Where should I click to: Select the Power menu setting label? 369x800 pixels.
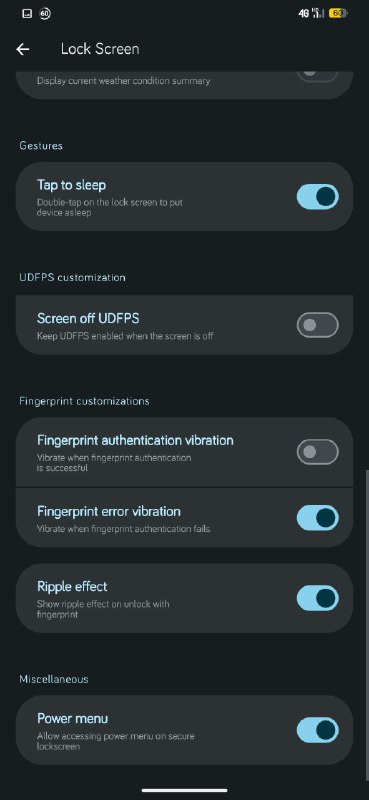coord(72,718)
